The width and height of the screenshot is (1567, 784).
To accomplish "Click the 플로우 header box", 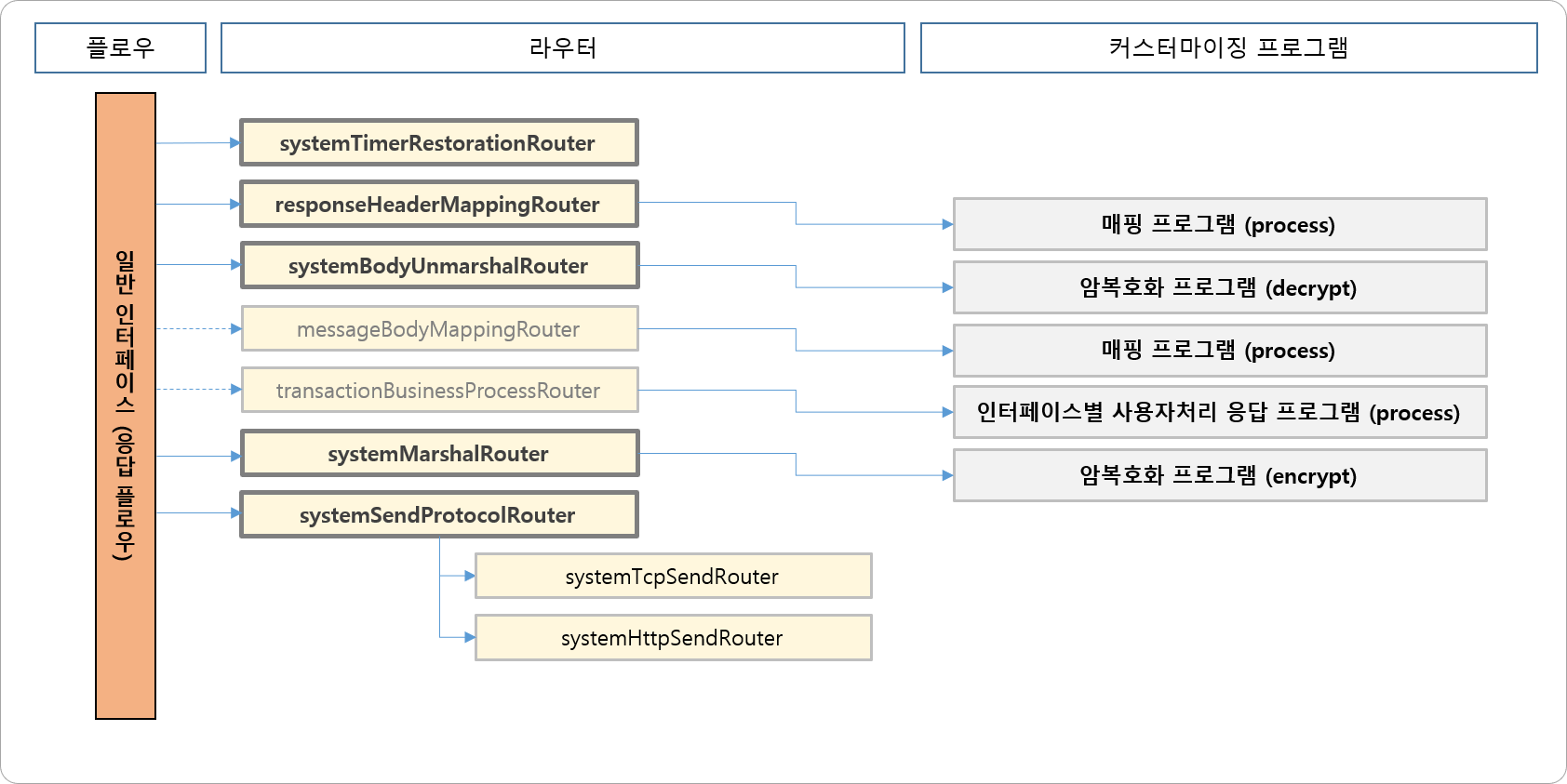I will coord(120,47).
